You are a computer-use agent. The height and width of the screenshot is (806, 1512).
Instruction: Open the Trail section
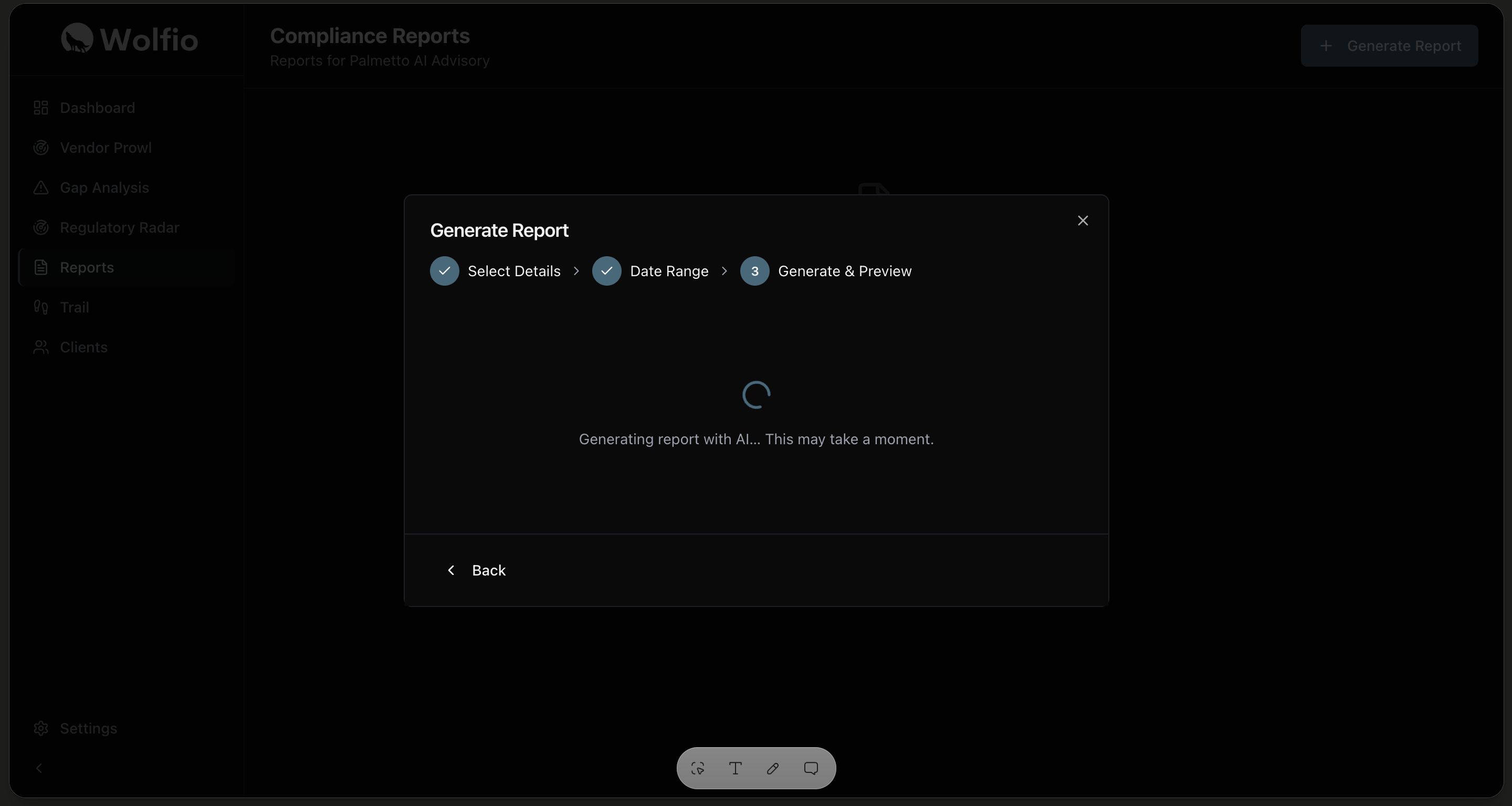point(126,308)
